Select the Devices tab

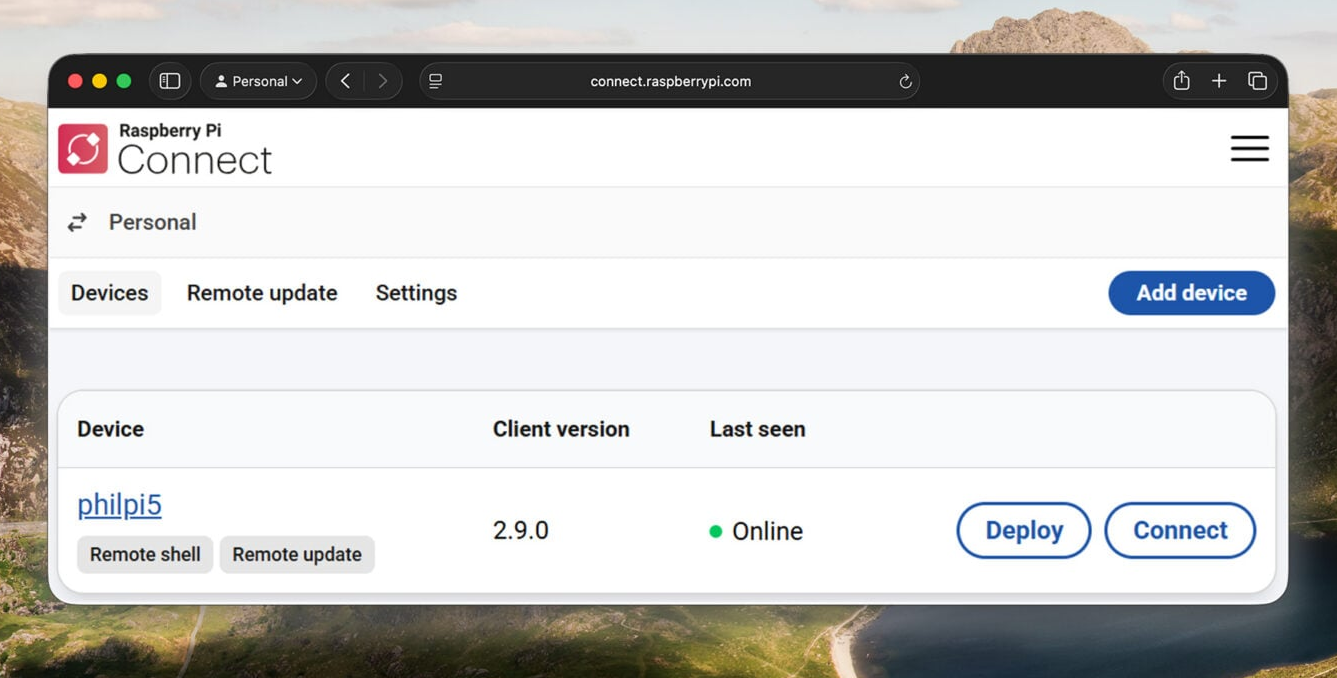[x=110, y=293]
